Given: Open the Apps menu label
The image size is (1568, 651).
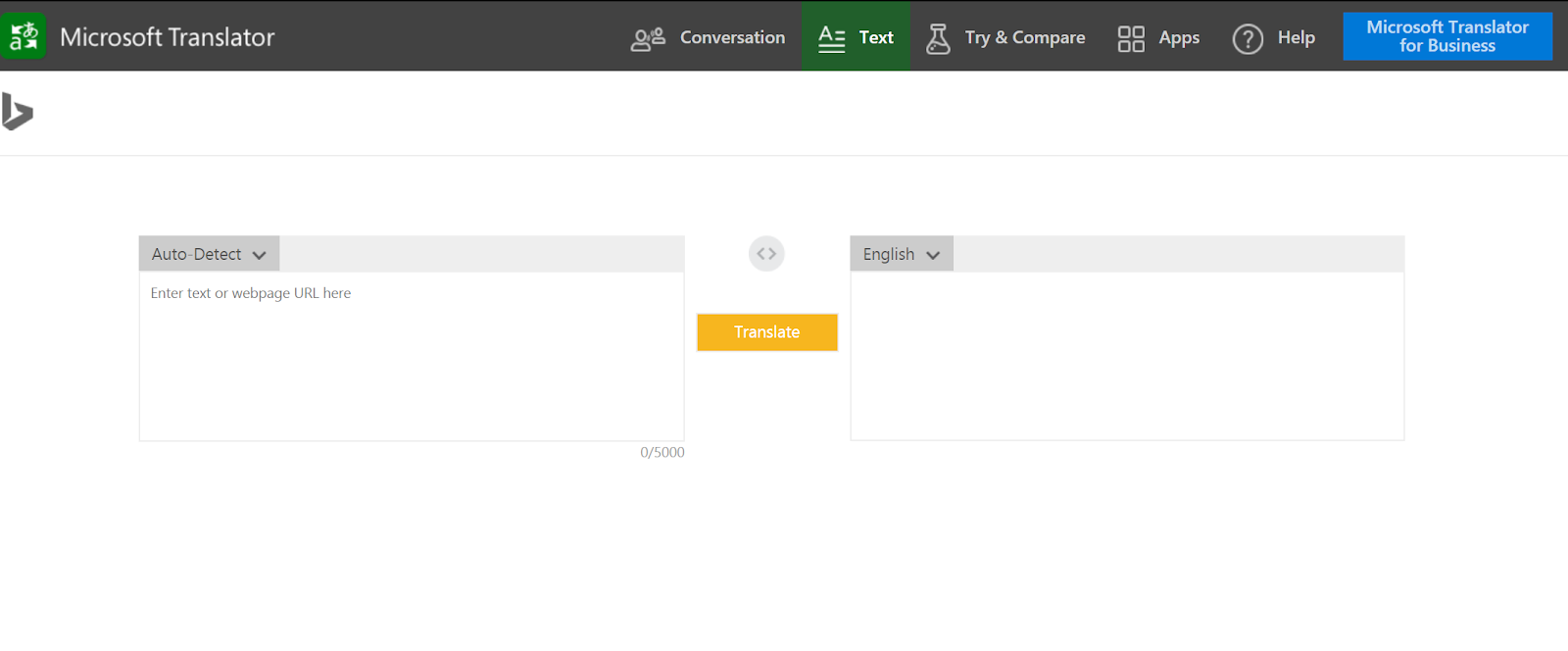Looking at the screenshot, I should tap(1179, 37).
